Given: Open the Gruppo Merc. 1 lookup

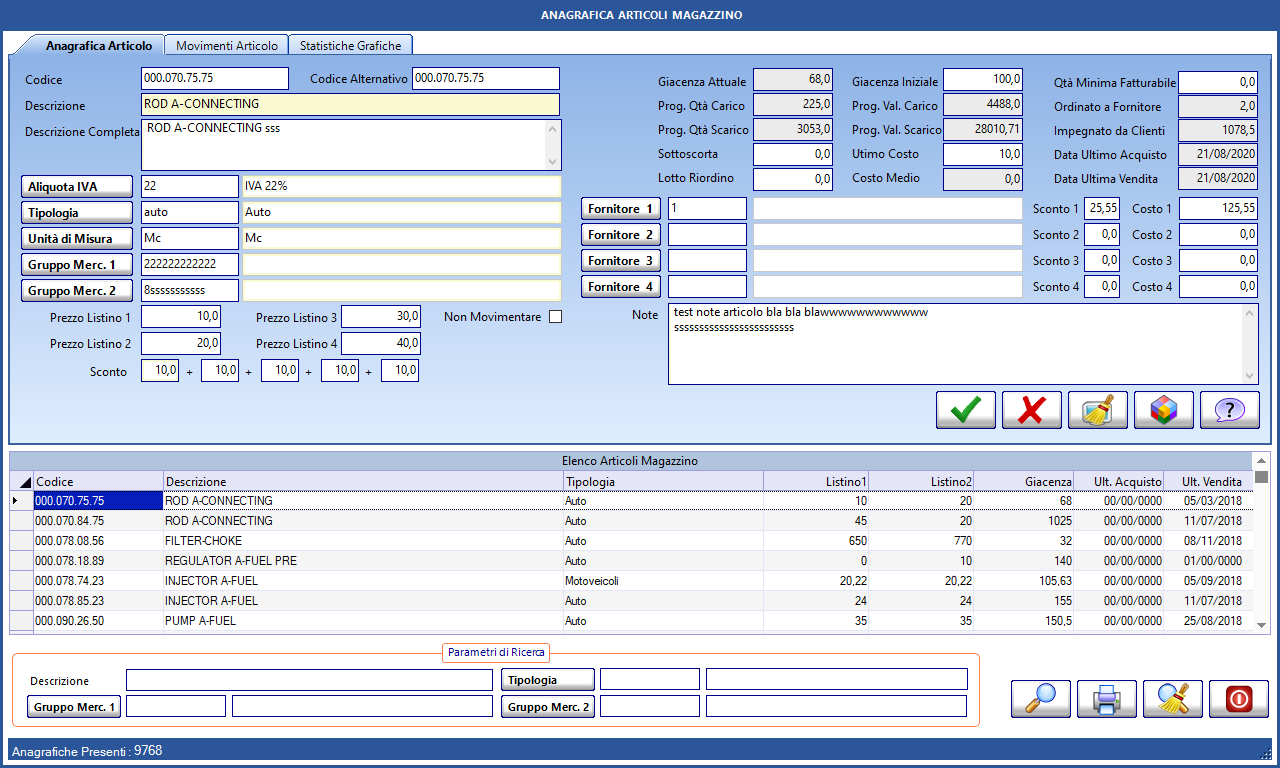Looking at the screenshot, I should click(x=76, y=264).
